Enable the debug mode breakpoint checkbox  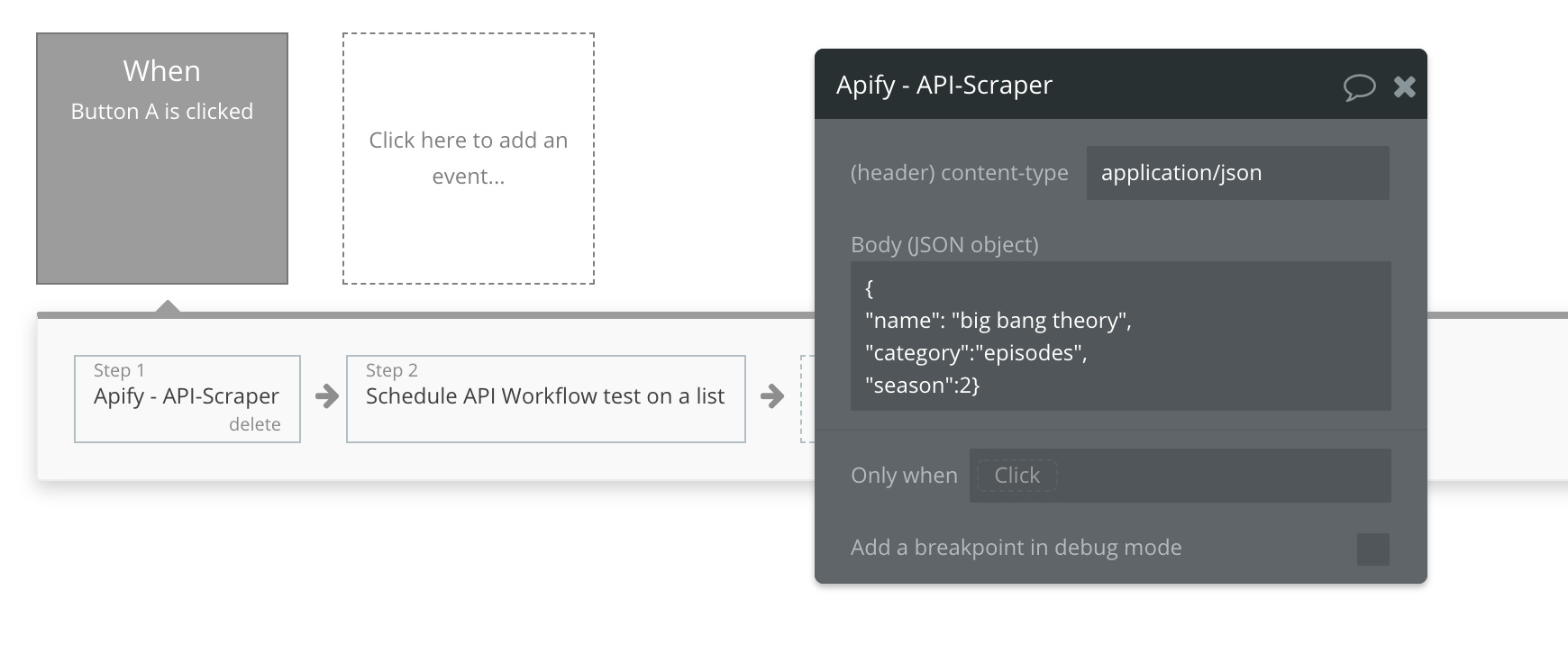pyautogui.click(x=1372, y=549)
